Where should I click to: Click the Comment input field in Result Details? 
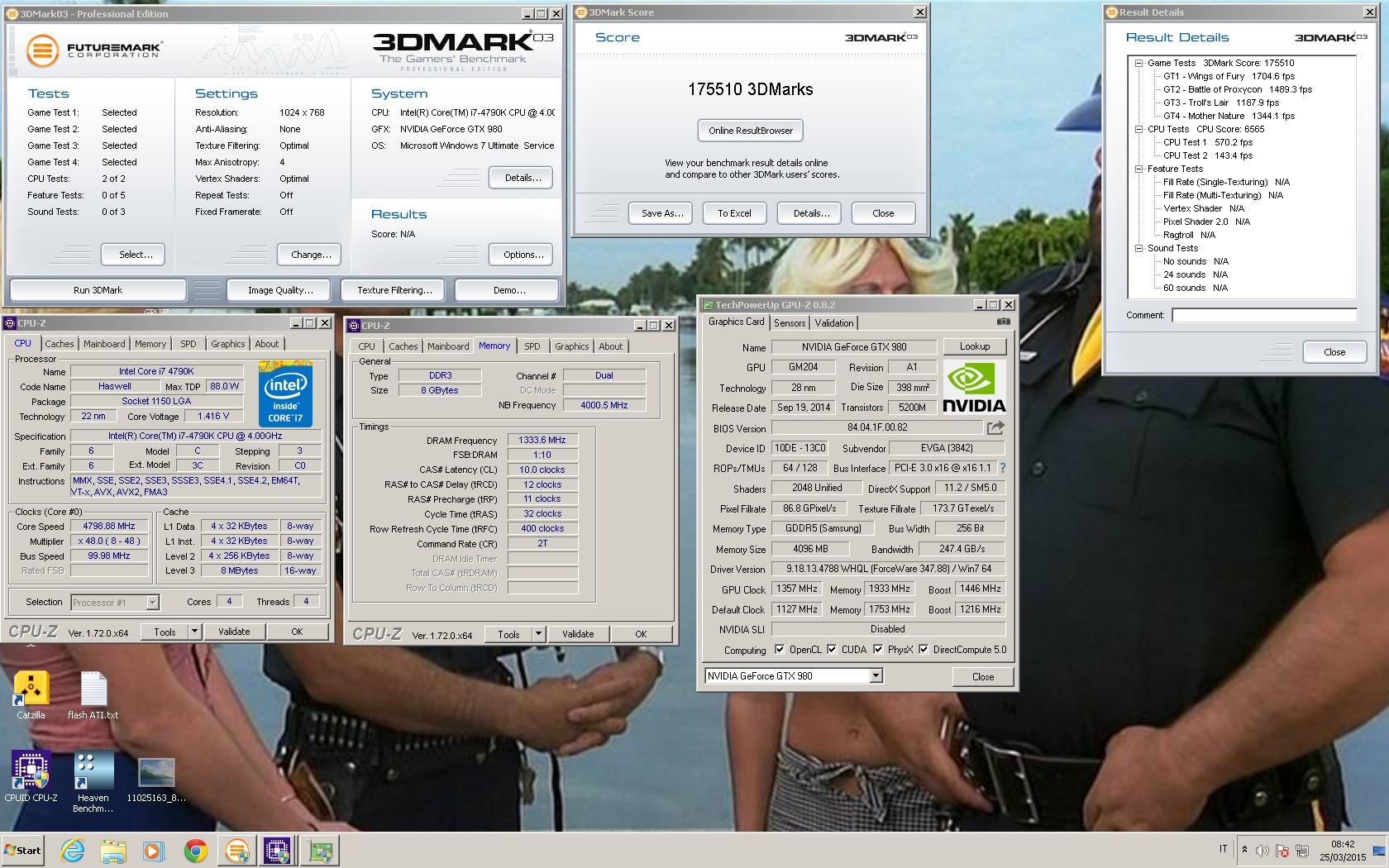(x=1264, y=315)
